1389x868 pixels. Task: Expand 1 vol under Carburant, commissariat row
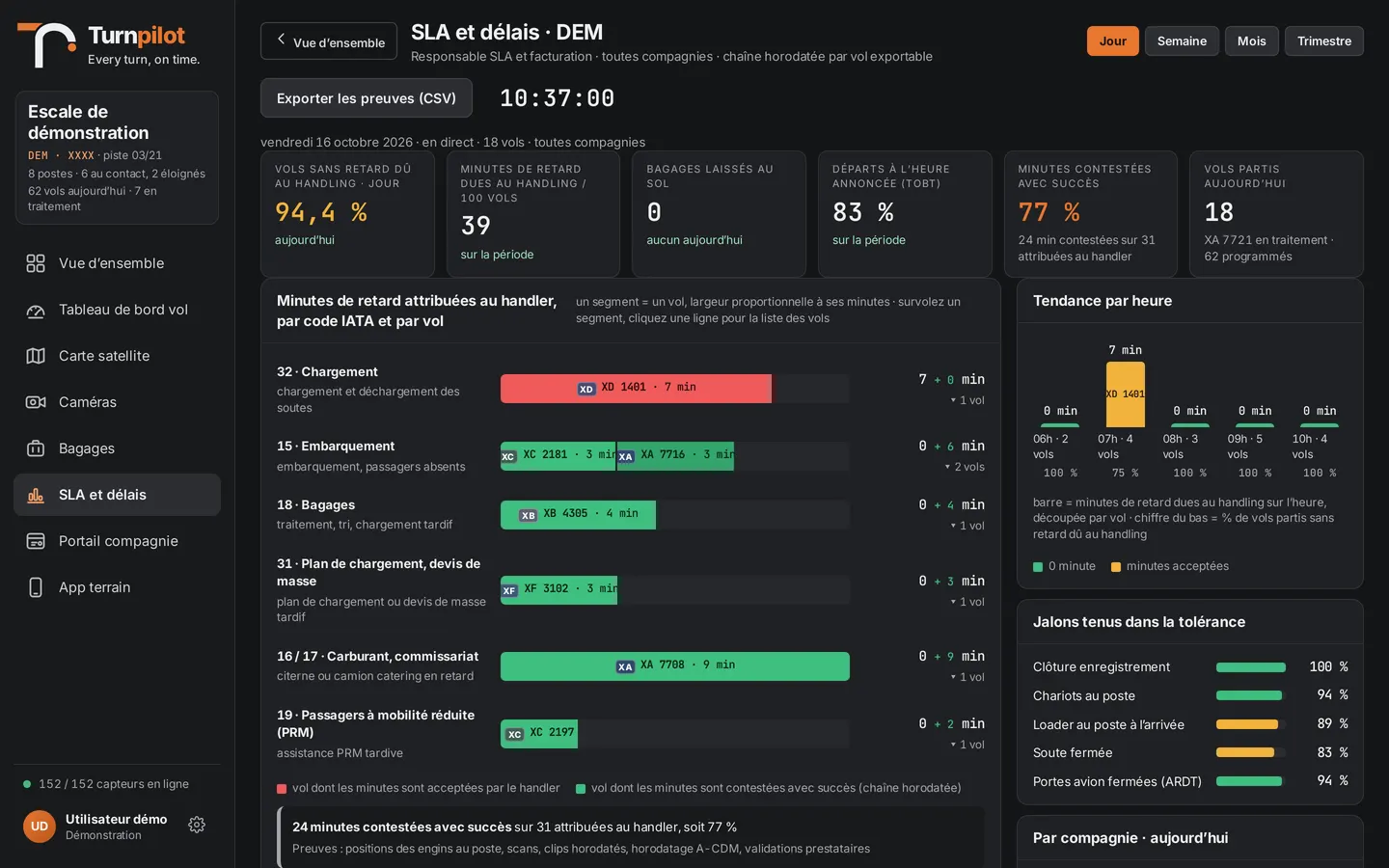coord(967,677)
